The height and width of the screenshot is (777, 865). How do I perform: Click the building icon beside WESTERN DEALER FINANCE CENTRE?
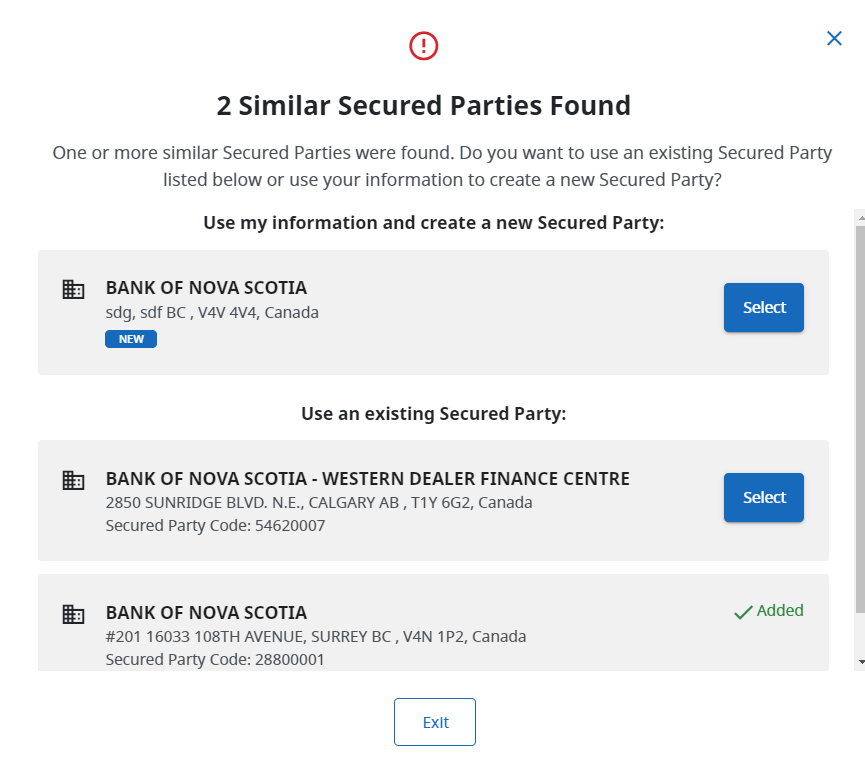click(73, 480)
